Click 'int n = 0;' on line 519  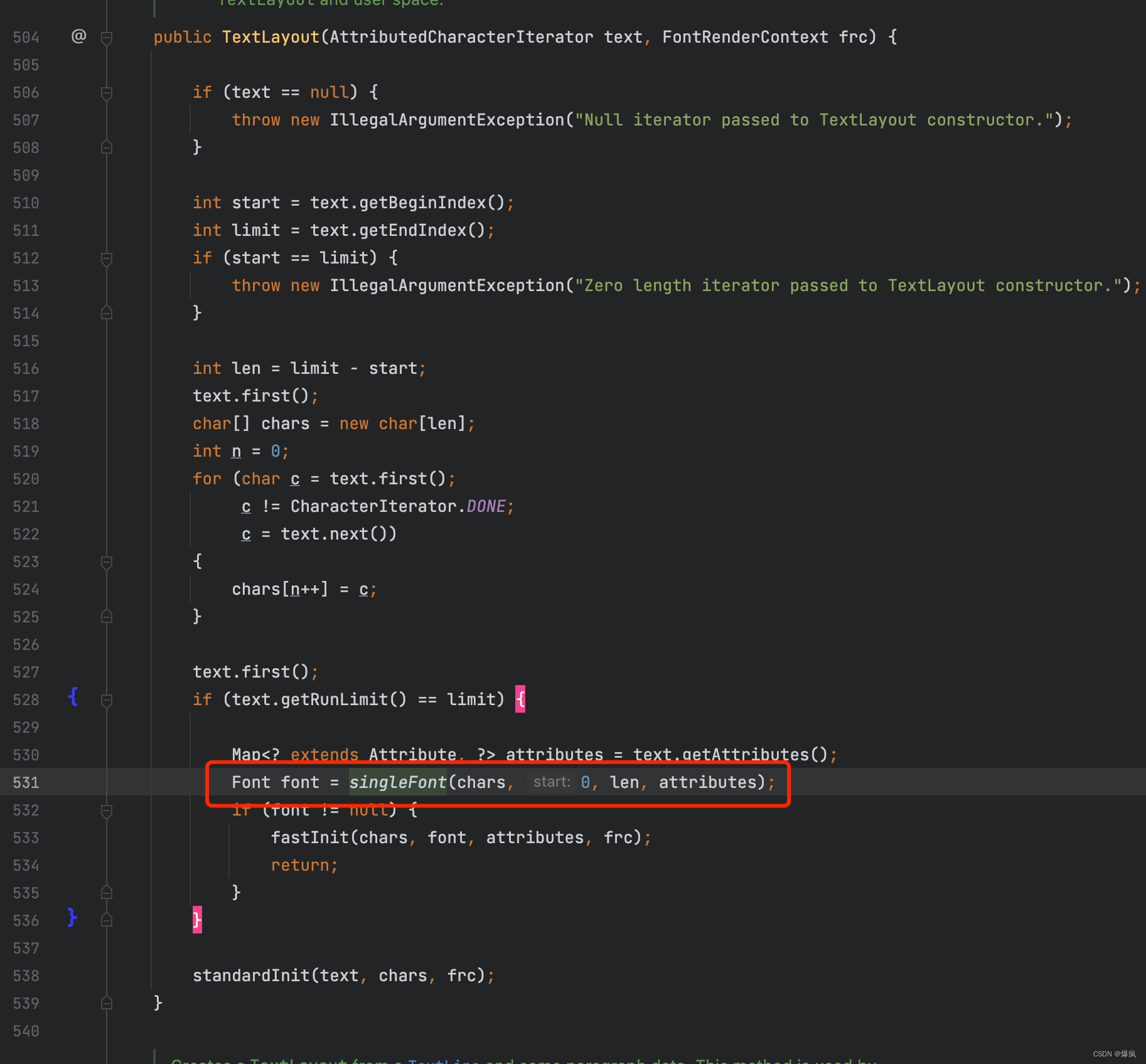241,451
